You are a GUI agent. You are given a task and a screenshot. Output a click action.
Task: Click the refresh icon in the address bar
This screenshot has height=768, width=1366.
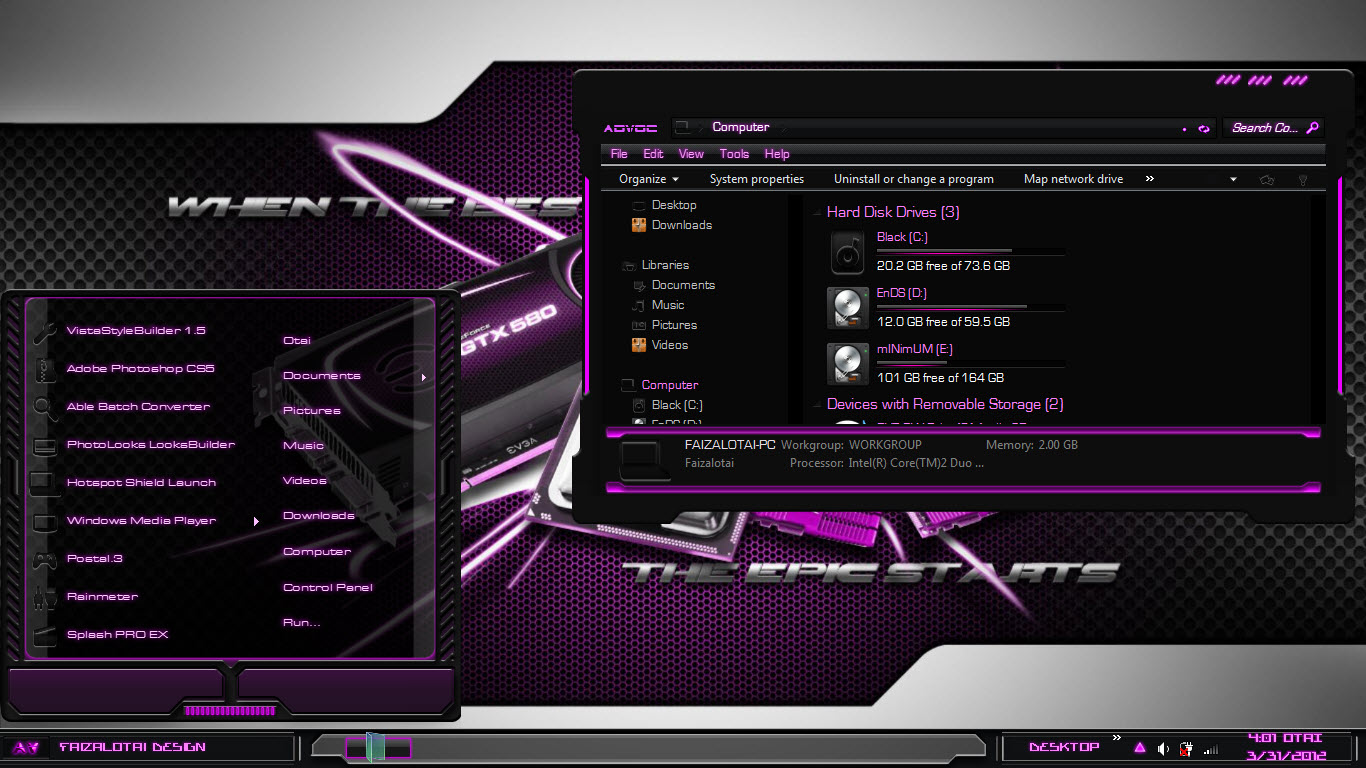coord(1204,128)
